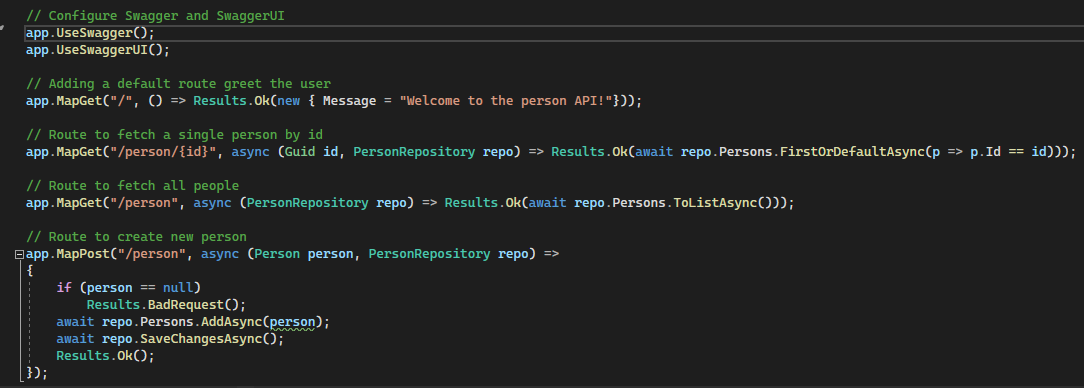Collapse the app.MapPost code block
Screen dimensions: 1084x388
[19, 255]
